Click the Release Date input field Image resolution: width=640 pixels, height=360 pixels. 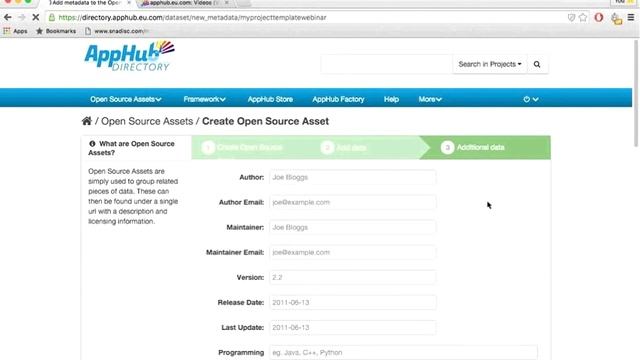point(352,302)
